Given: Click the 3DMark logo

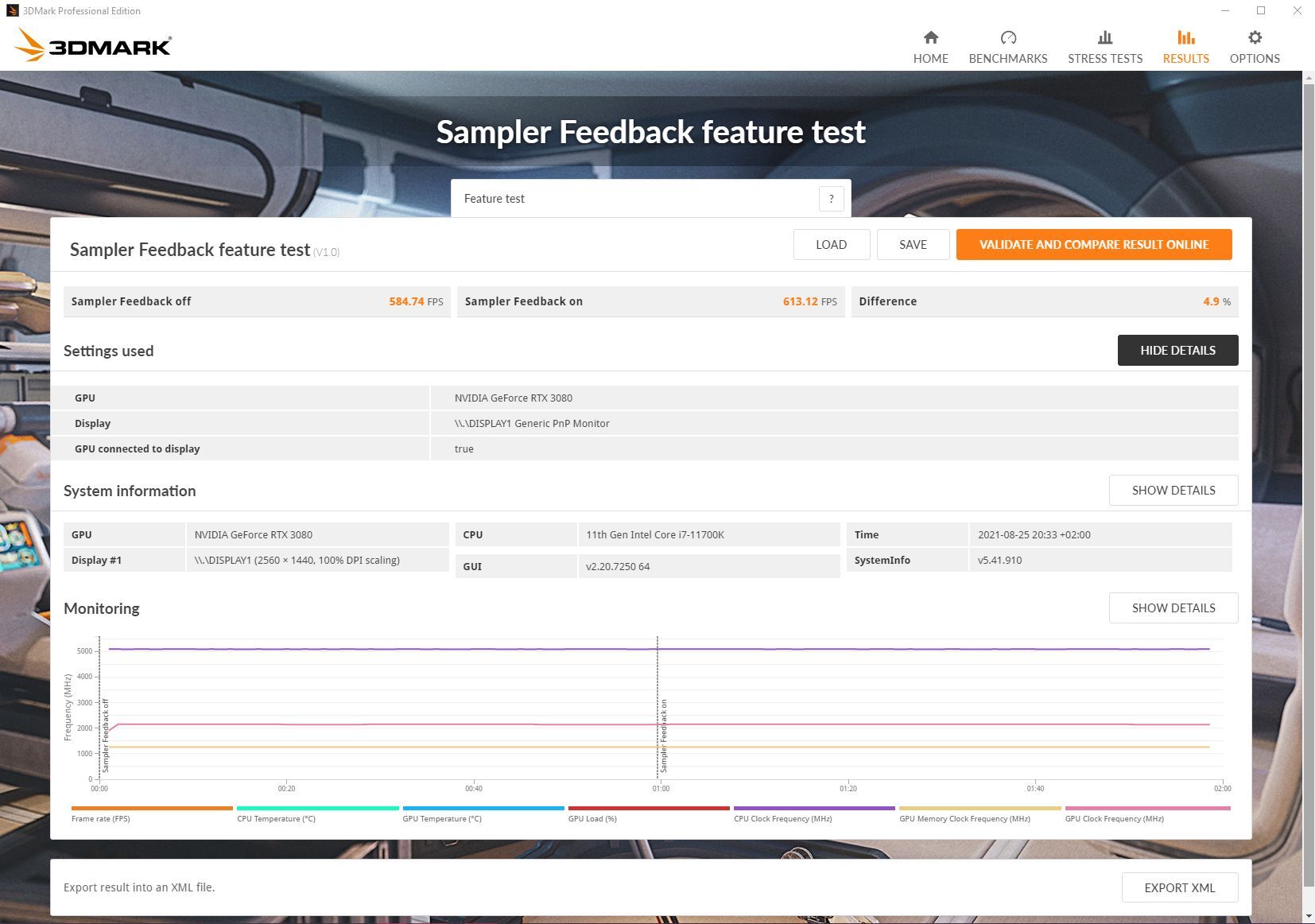Looking at the screenshot, I should (93, 45).
